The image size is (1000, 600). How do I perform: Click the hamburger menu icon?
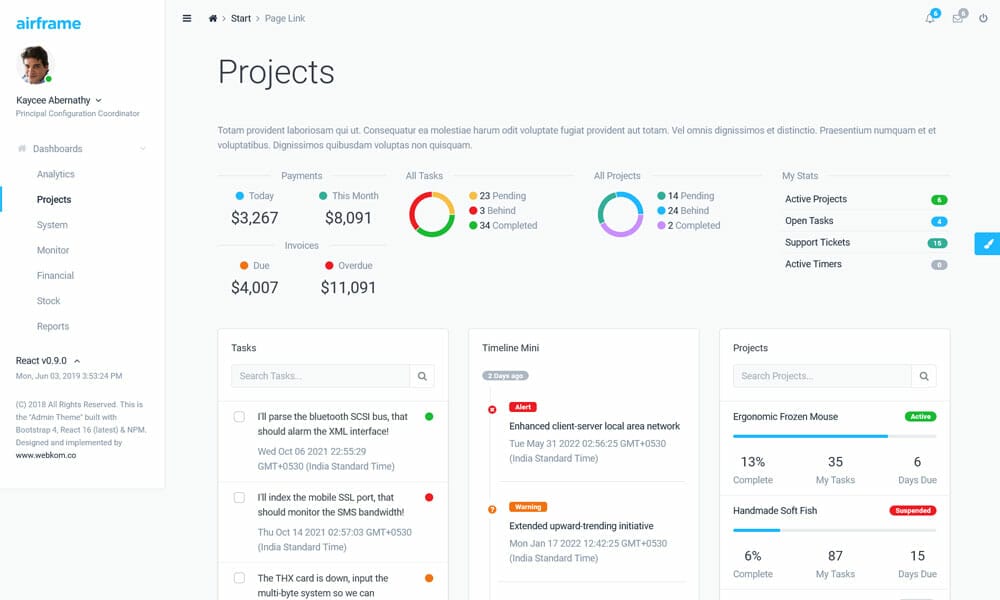coord(186,18)
